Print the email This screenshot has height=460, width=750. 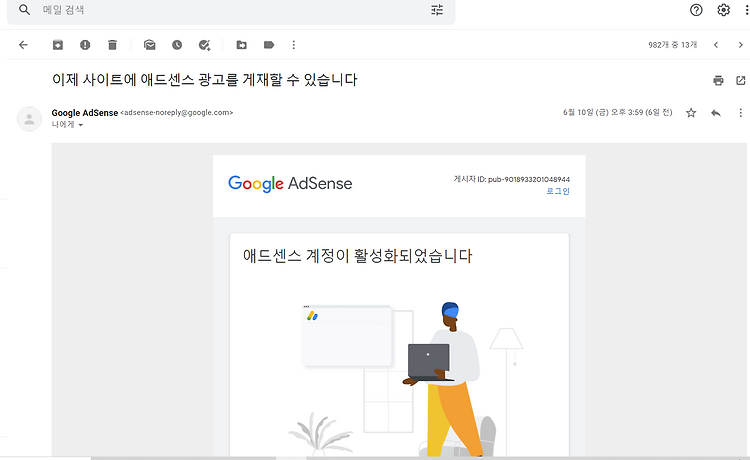coord(718,80)
